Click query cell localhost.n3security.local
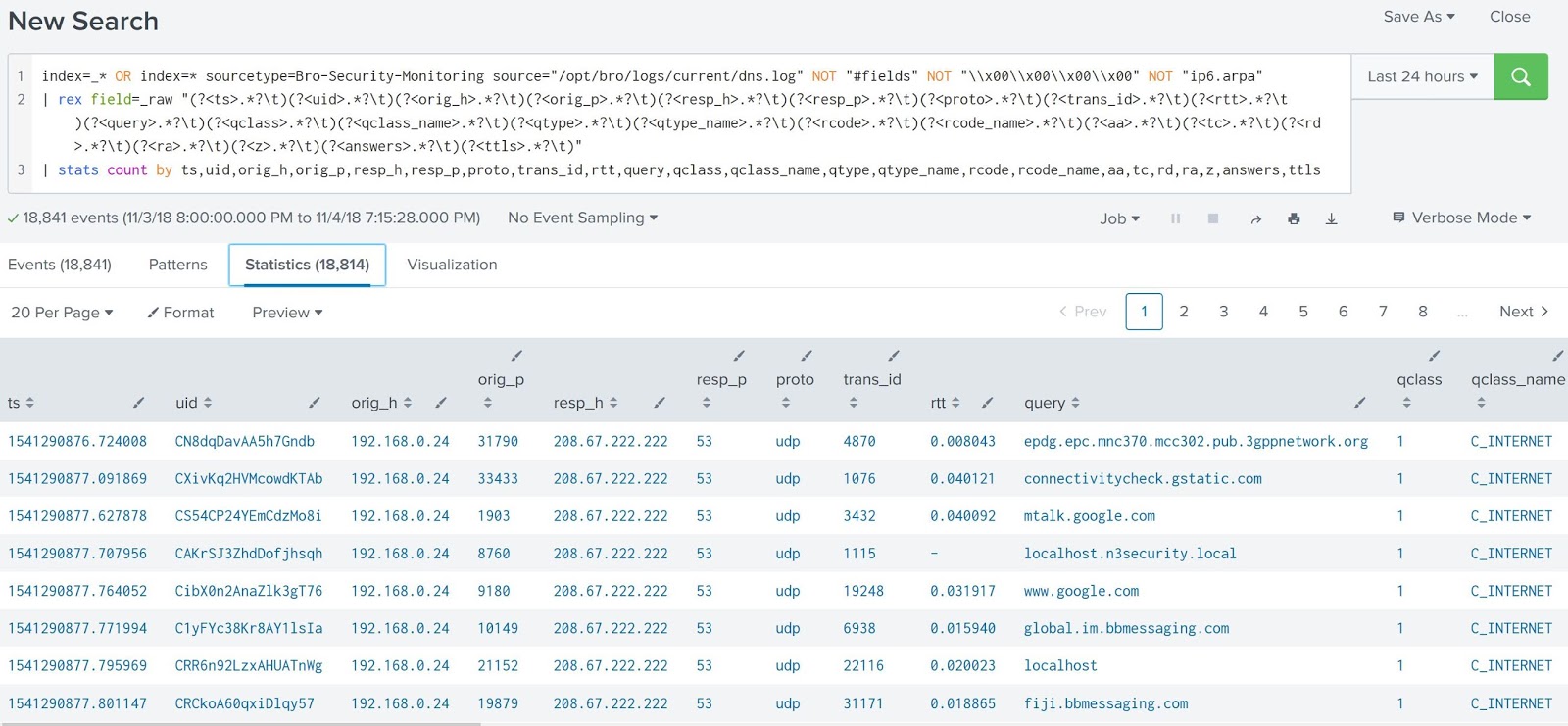The width and height of the screenshot is (1568, 726). [1130, 554]
